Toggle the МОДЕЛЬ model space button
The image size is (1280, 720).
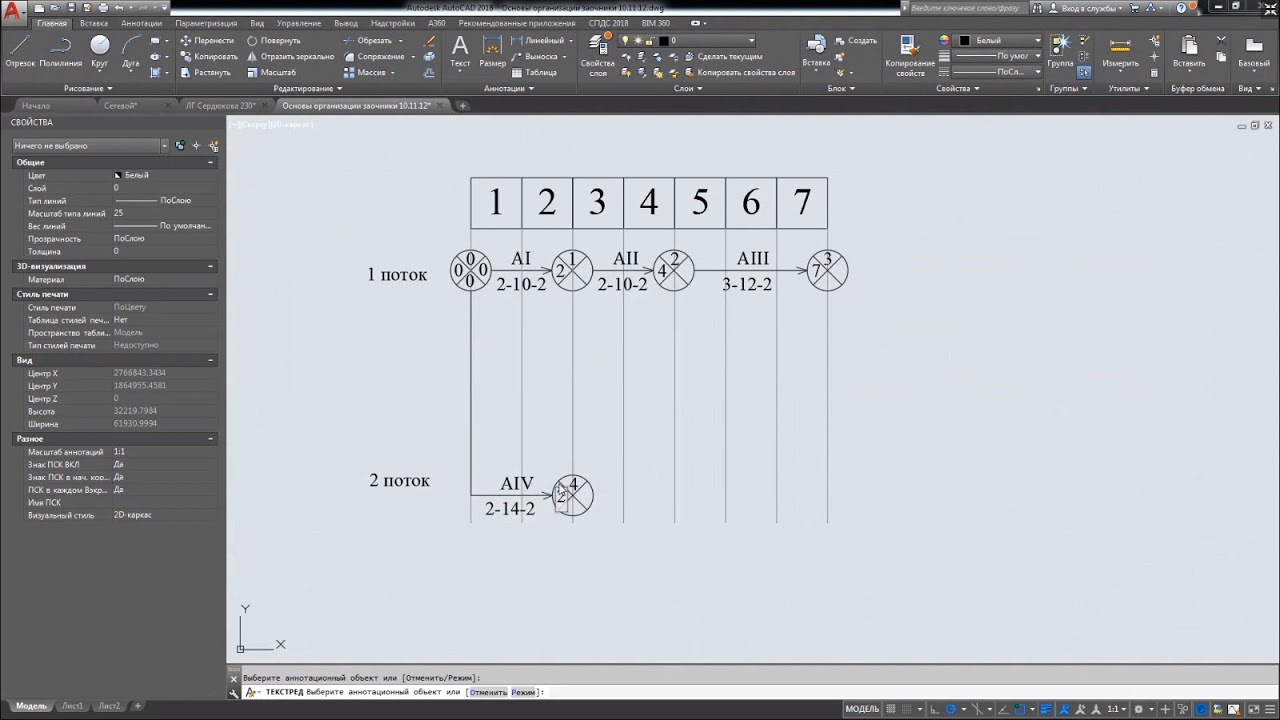click(862, 709)
